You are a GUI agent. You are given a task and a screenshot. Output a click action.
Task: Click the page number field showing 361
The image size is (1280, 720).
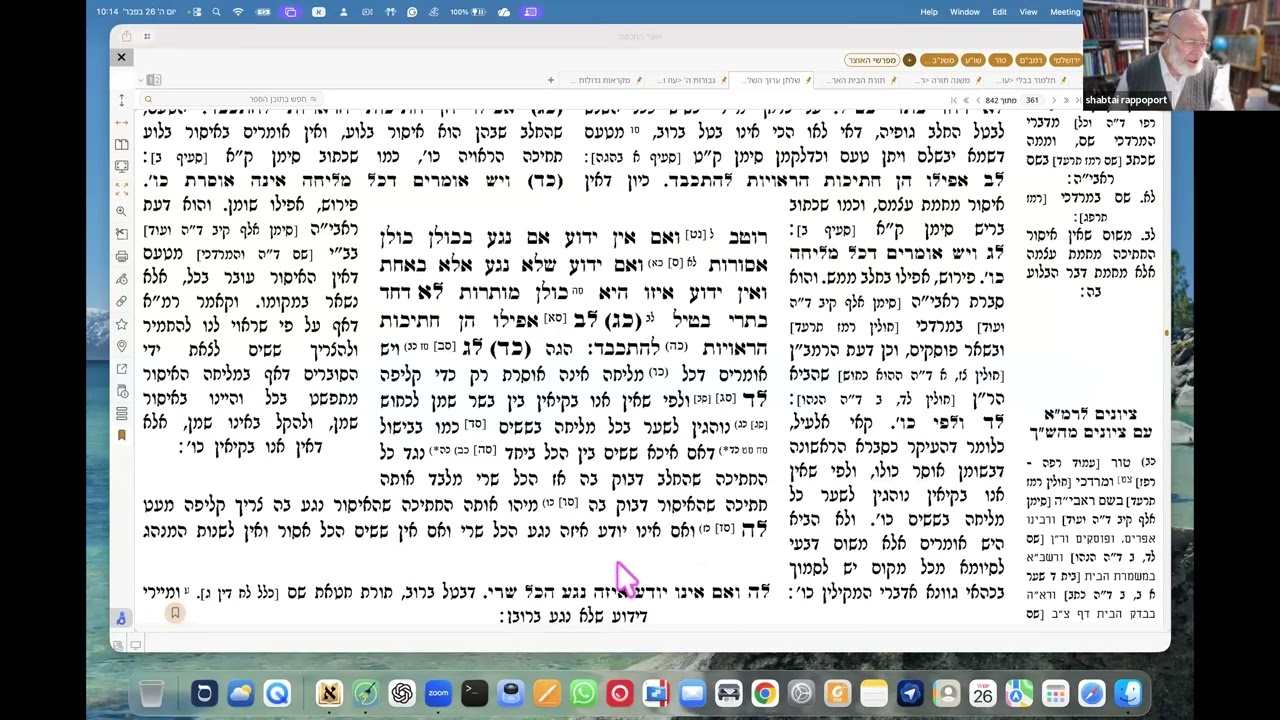point(1032,100)
